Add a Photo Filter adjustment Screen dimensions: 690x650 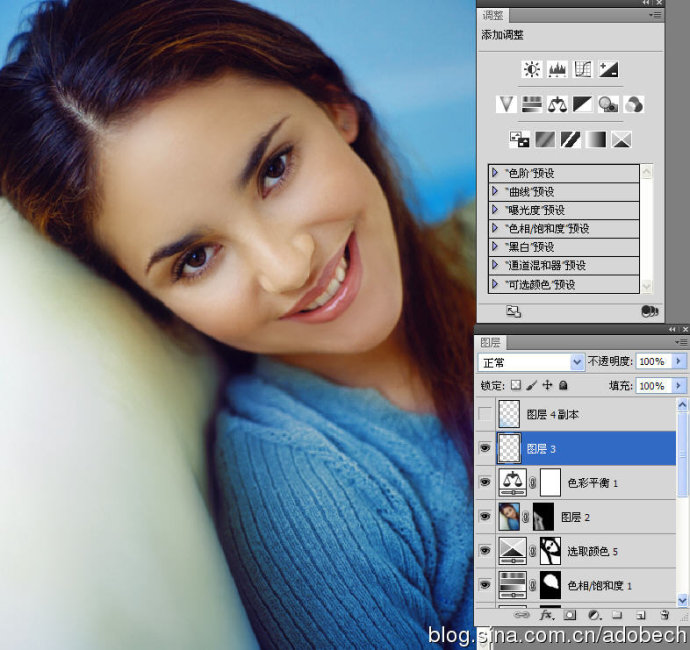[x=608, y=105]
